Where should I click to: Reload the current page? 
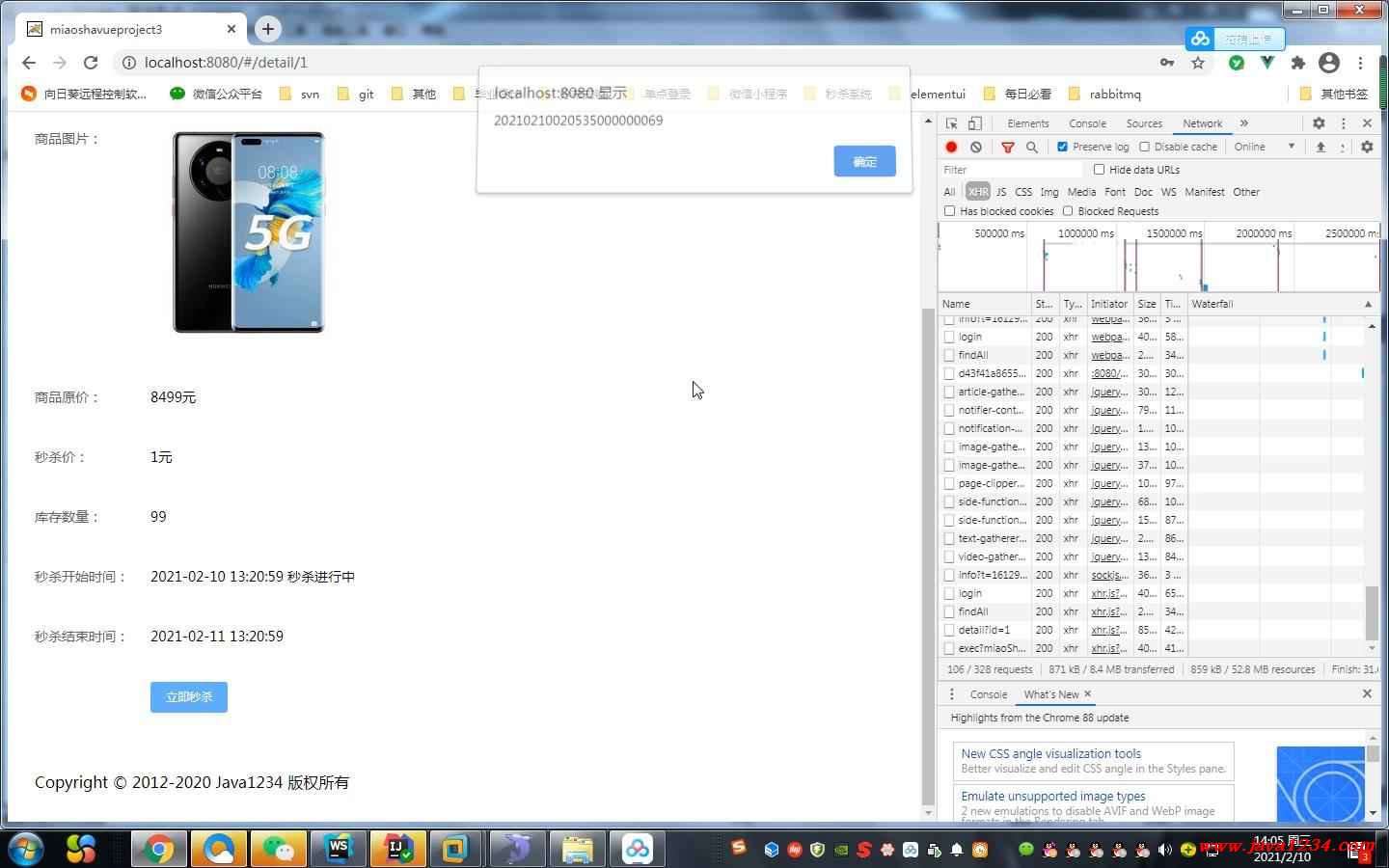point(91,63)
